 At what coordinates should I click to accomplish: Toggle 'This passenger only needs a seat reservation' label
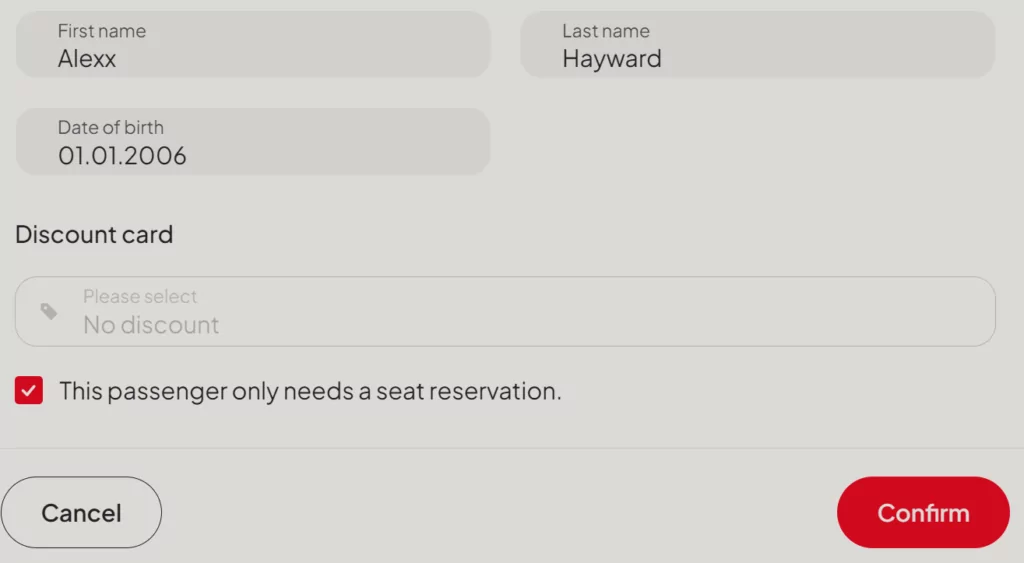[x=310, y=391]
